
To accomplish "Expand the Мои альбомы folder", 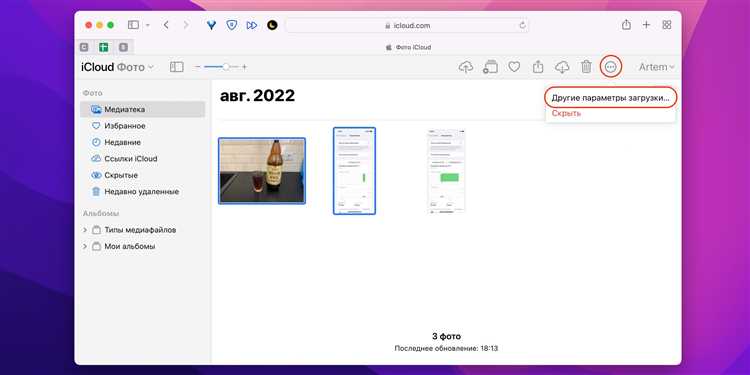I will 85,247.
